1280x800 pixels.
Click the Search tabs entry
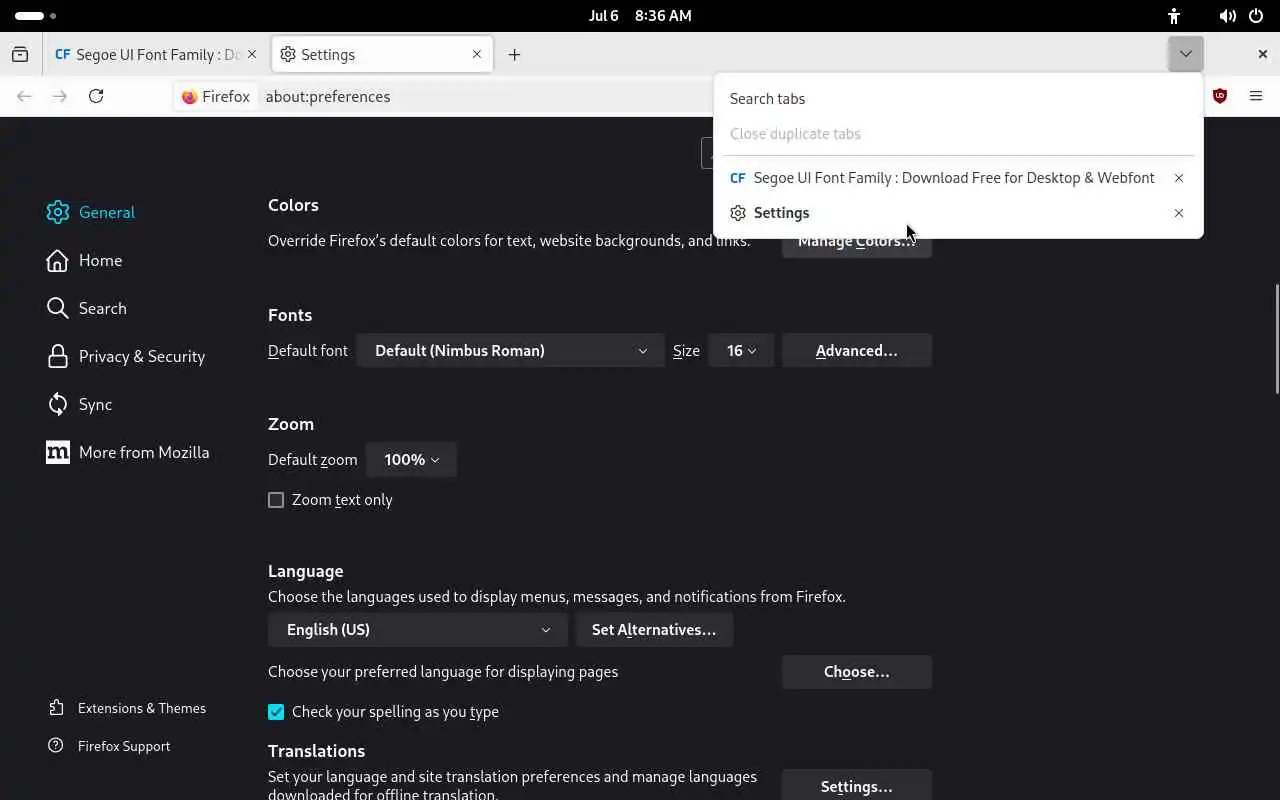(958, 99)
